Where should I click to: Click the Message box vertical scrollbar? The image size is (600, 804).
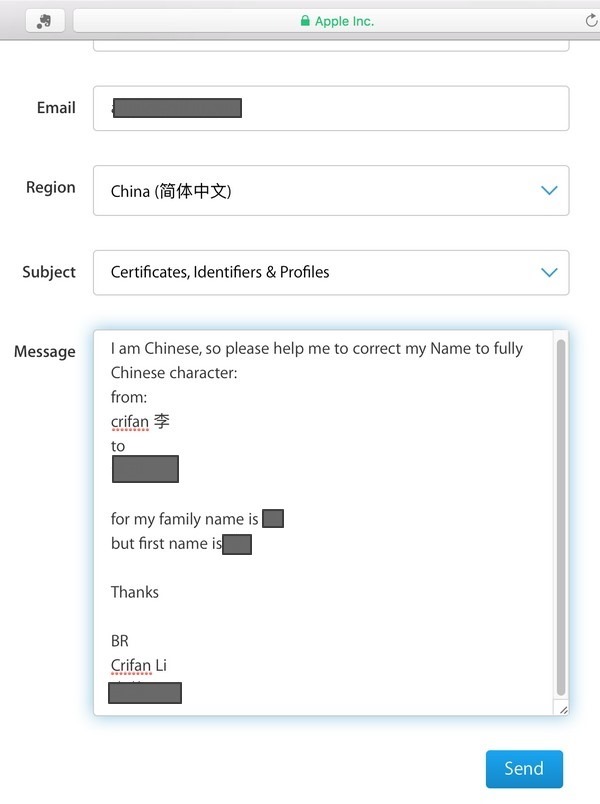pyautogui.click(x=561, y=520)
